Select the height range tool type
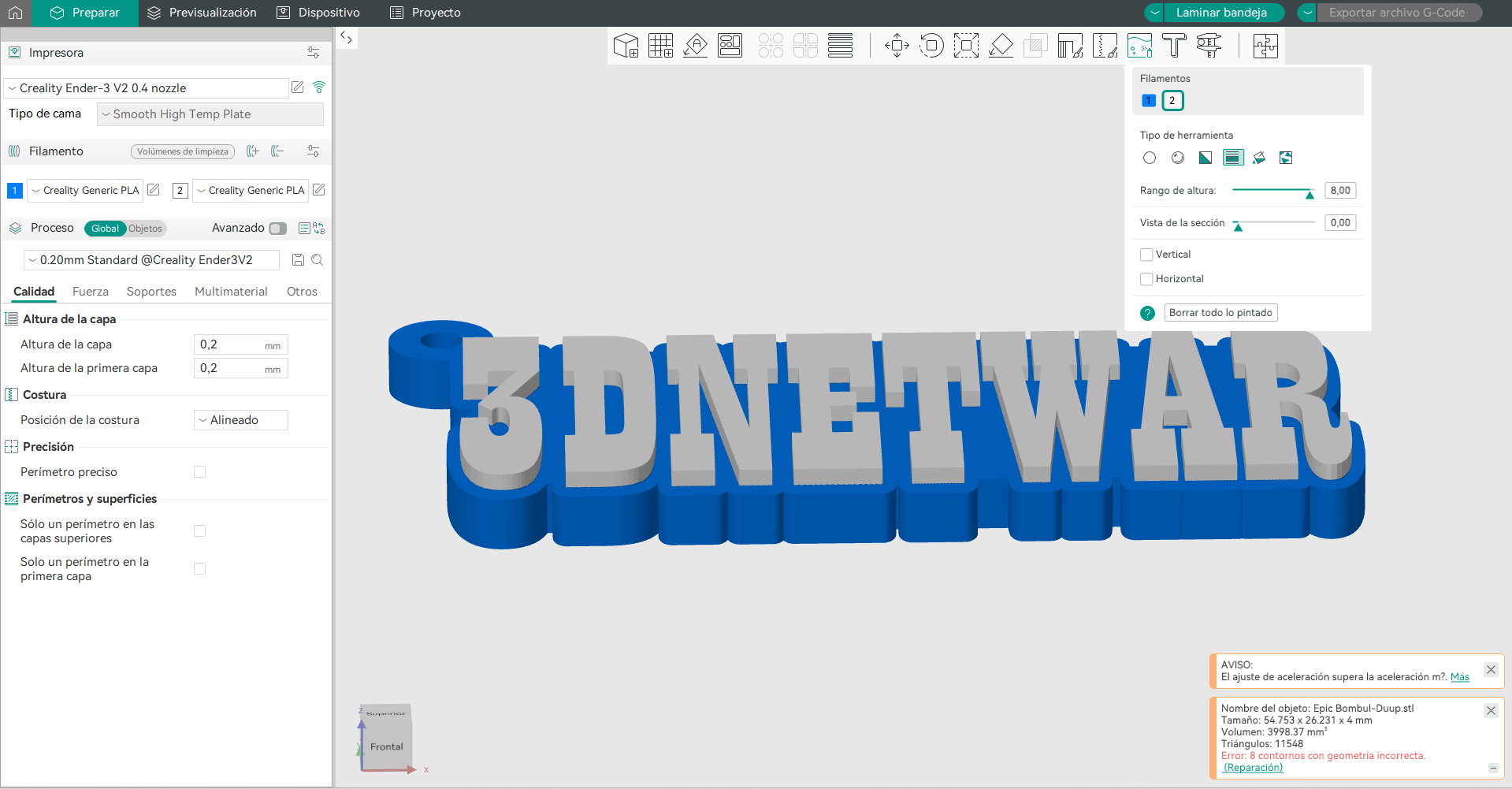The image size is (1512, 789). coord(1233,158)
